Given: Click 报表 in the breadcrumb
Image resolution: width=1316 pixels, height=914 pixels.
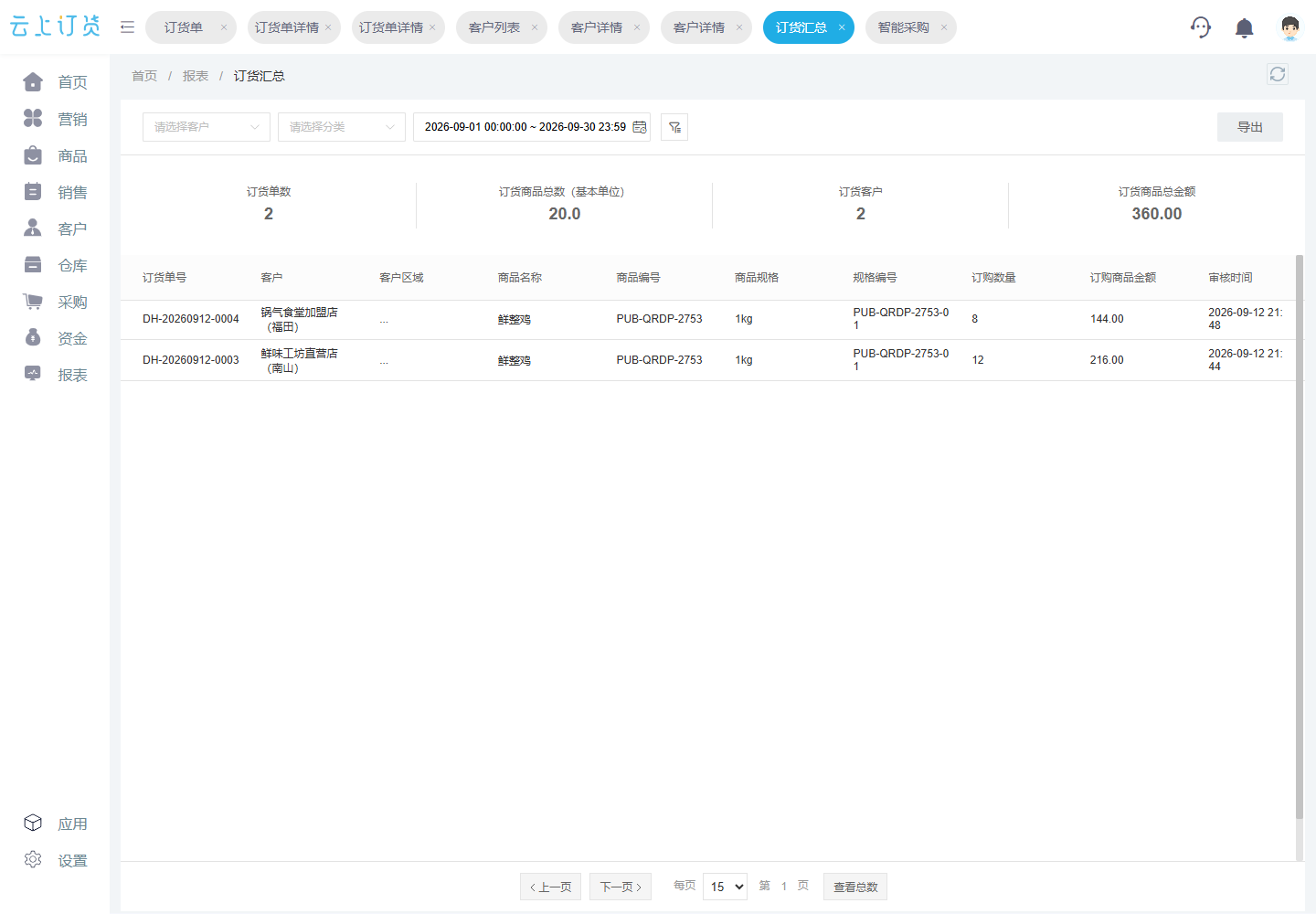Looking at the screenshot, I should pos(196,76).
